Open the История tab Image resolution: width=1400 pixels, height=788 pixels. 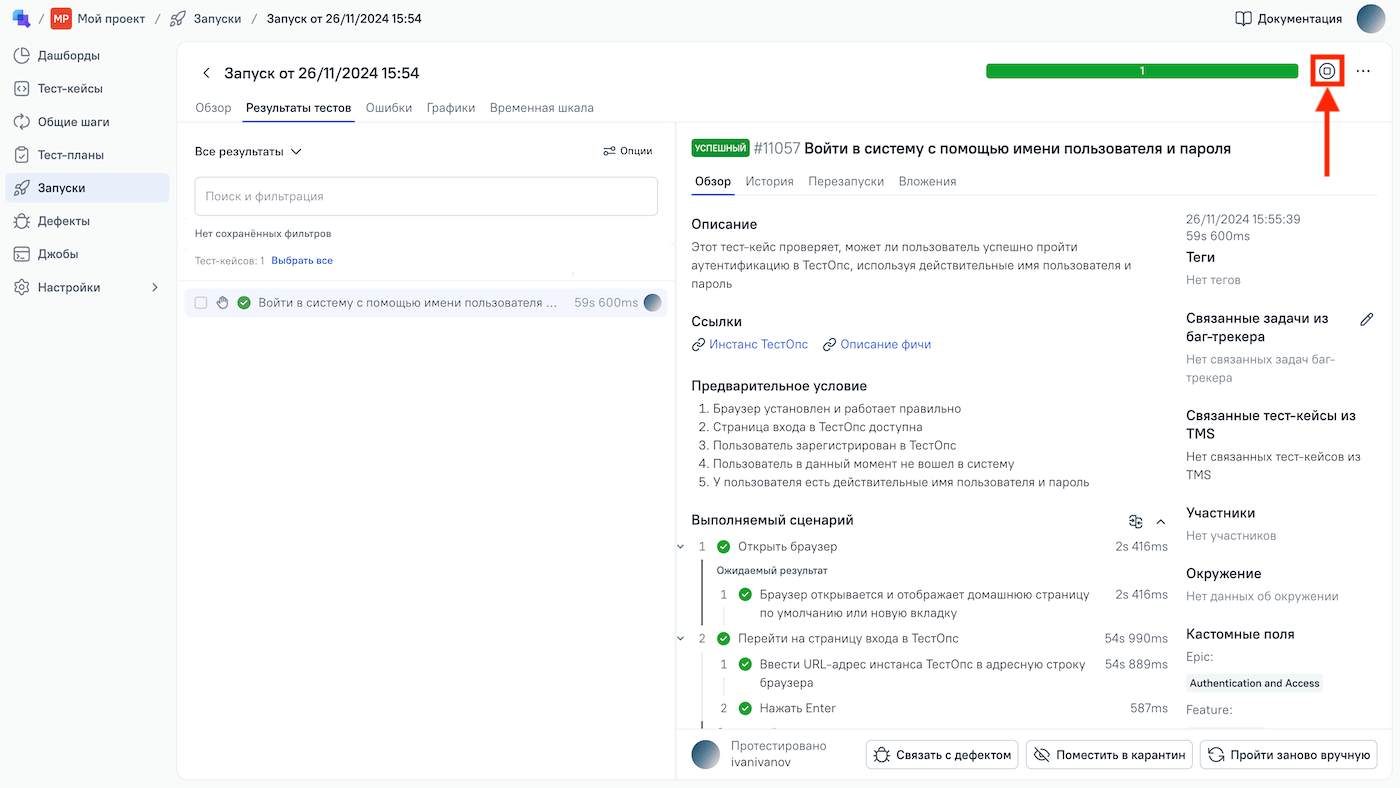pyautogui.click(x=769, y=181)
